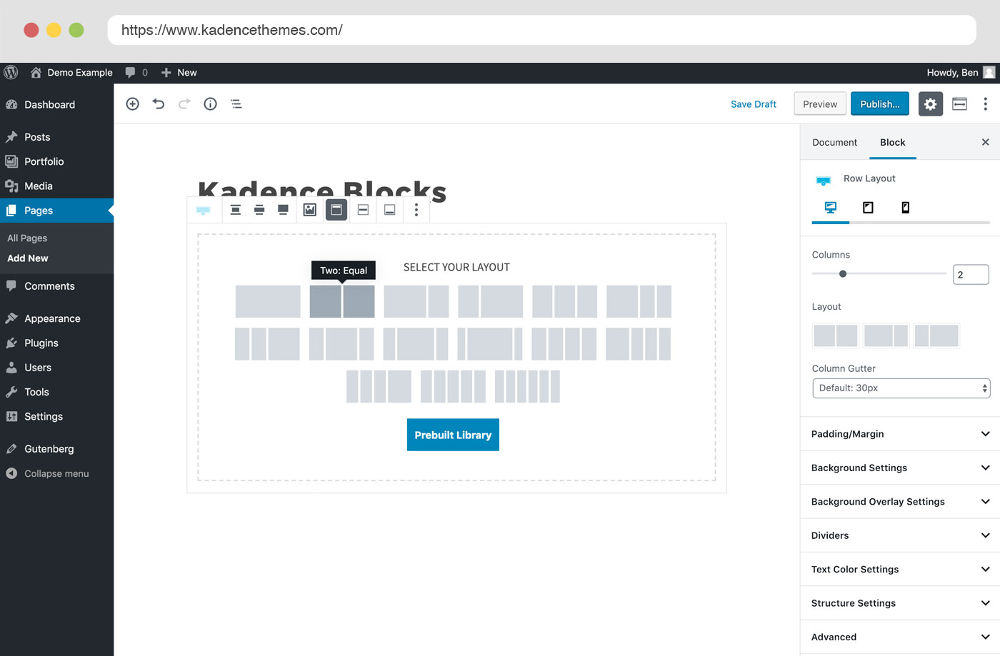Switch to the Document tab
The image size is (1000, 656).
coord(834,142)
